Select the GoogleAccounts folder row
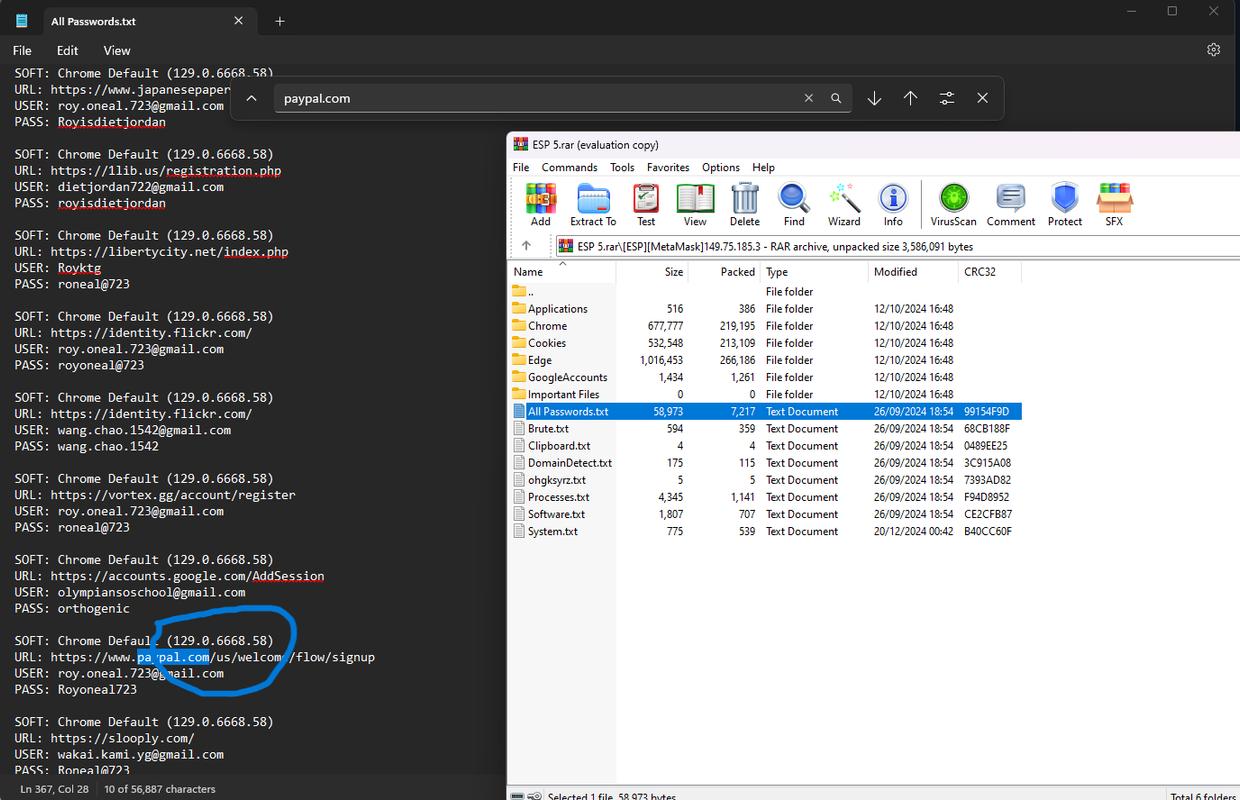 point(765,377)
